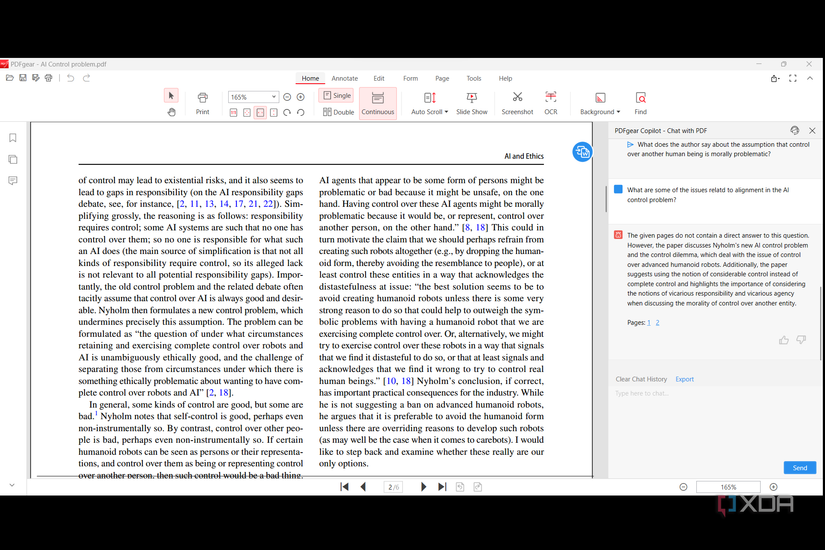Open the bookmarks sidebar panel
The image size is (825, 550).
pos(13,138)
